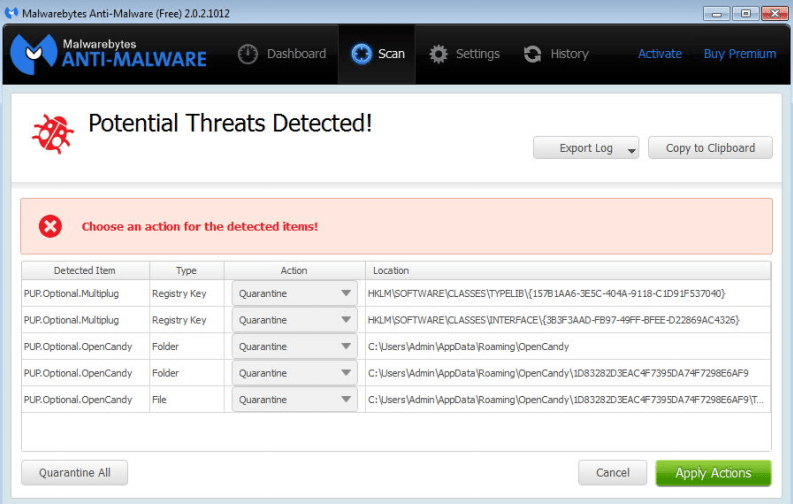
Task: Select the TYPELIB registry key location text
Action: 546,293
